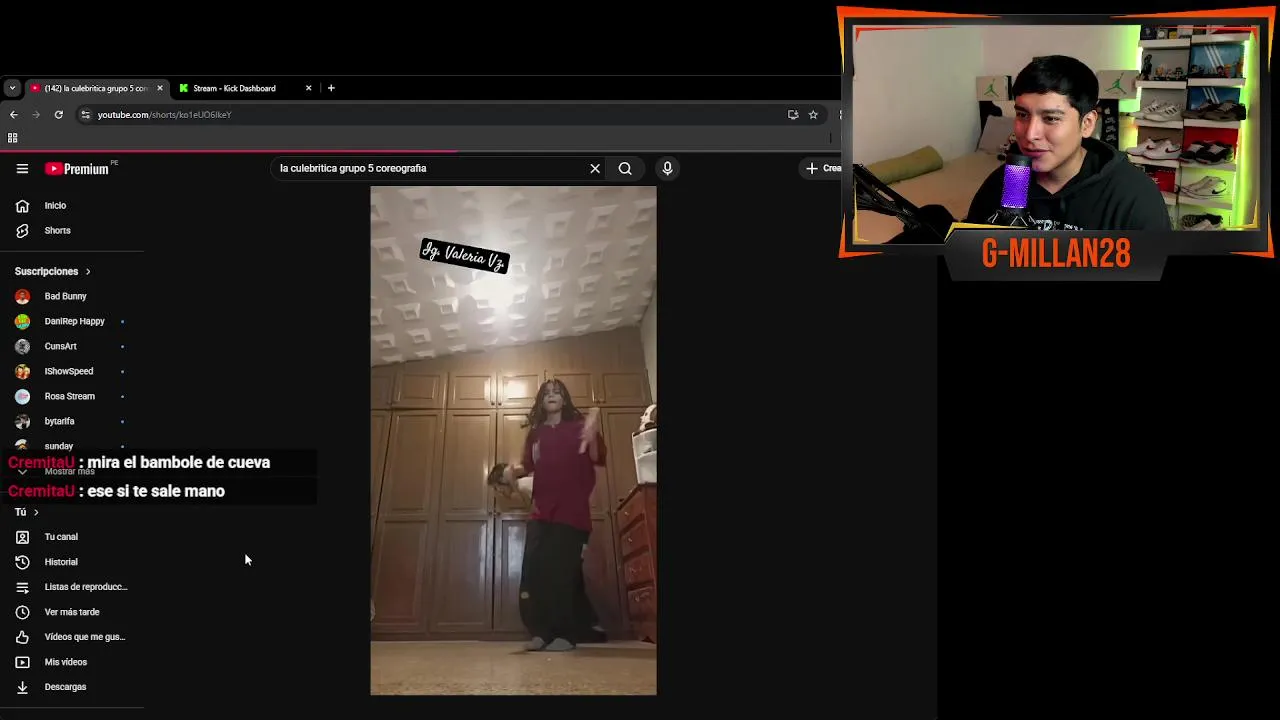Click the G-MILLAN28 webcam overlay

(1056, 143)
